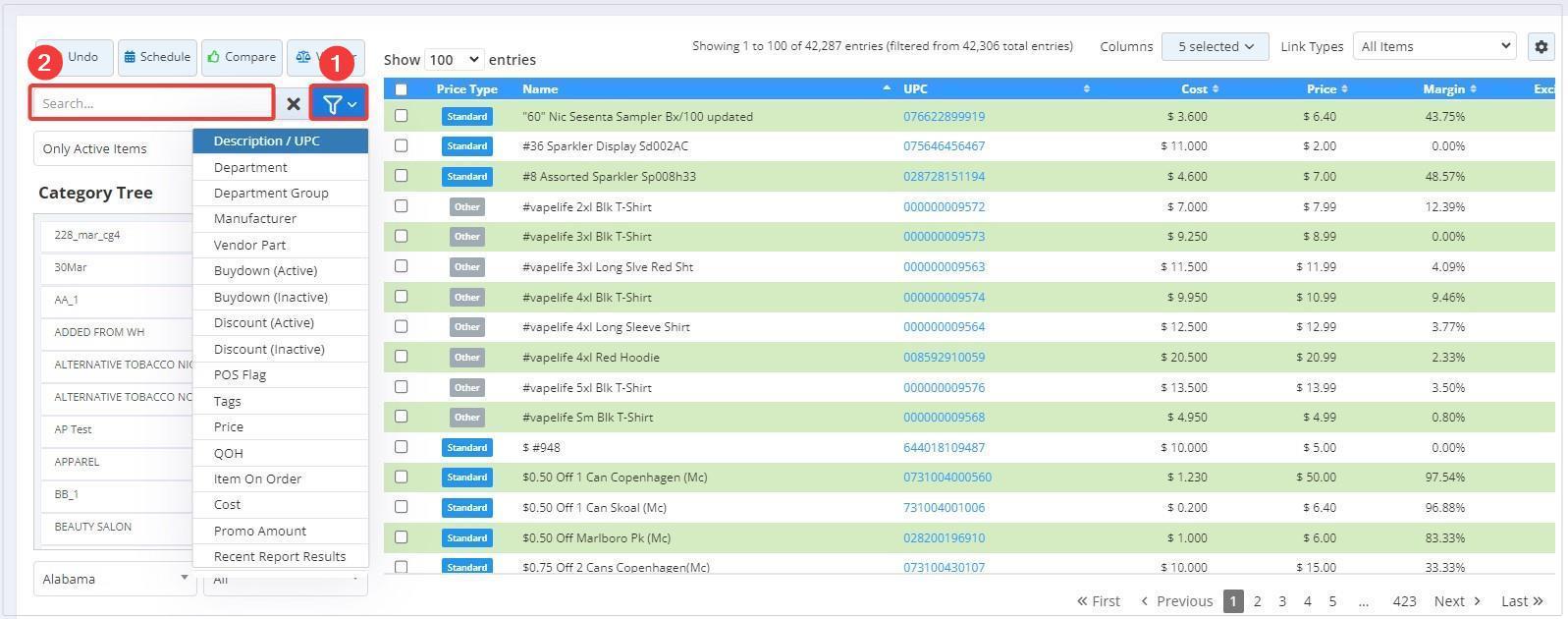Open UPC link 644018109487
Screen dimensions: 1568x619
[x=944, y=447]
